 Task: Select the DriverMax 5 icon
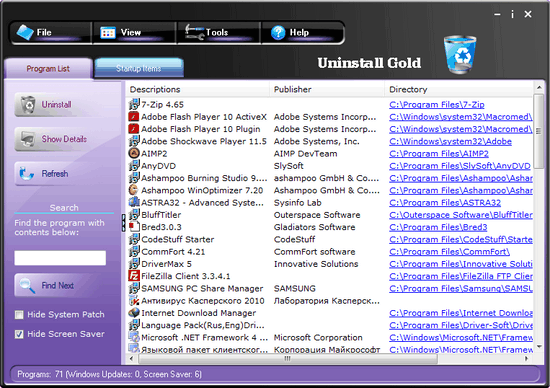click(134, 264)
